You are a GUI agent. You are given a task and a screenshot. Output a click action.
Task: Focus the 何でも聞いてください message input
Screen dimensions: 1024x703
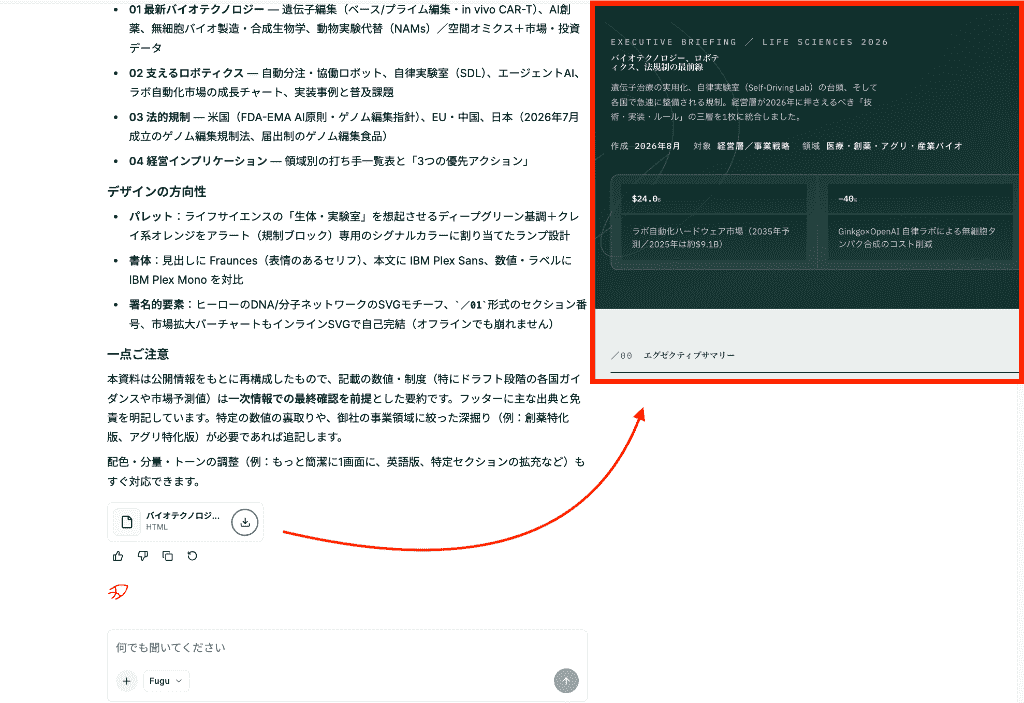[347, 647]
